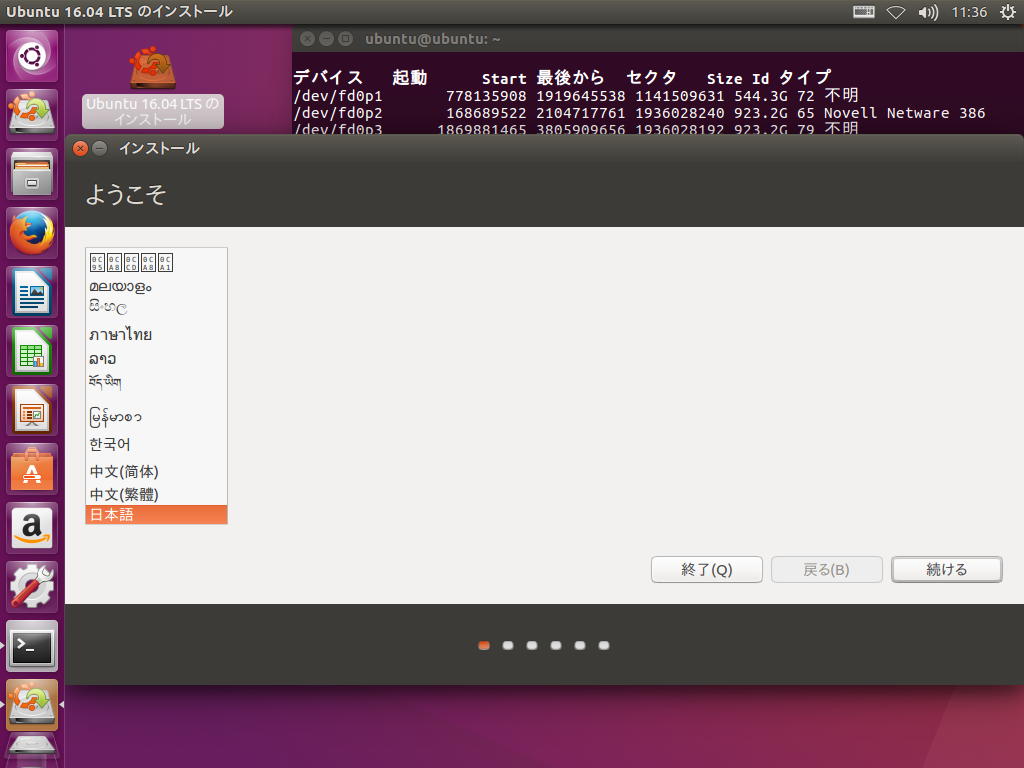Select the language shown as unrendered boxes
The image size is (1024, 768).
[x=157, y=262]
